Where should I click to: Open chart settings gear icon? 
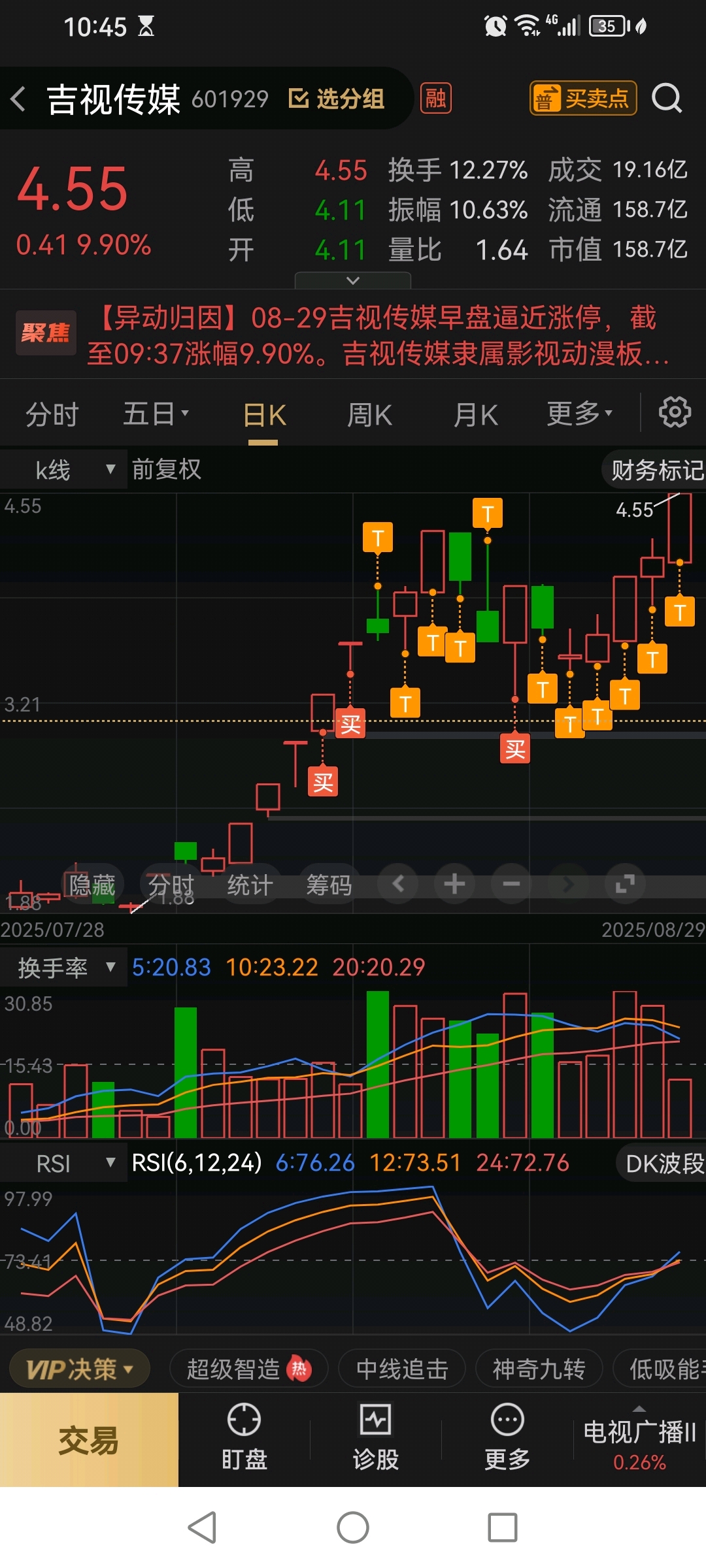point(675,412)
